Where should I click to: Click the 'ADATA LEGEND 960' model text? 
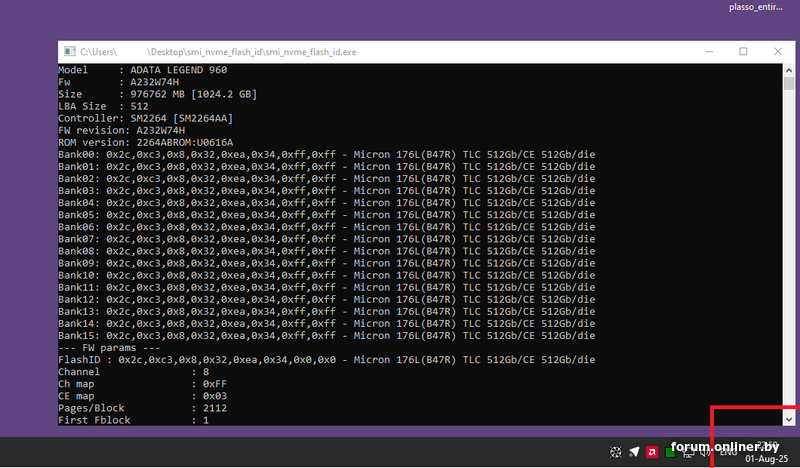[179, 70]
